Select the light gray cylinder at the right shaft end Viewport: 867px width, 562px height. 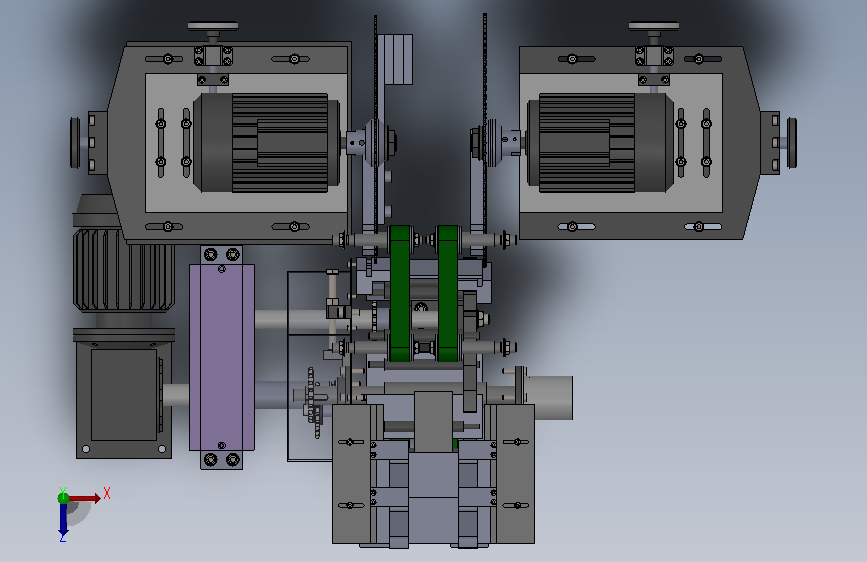tap(550, 397)
